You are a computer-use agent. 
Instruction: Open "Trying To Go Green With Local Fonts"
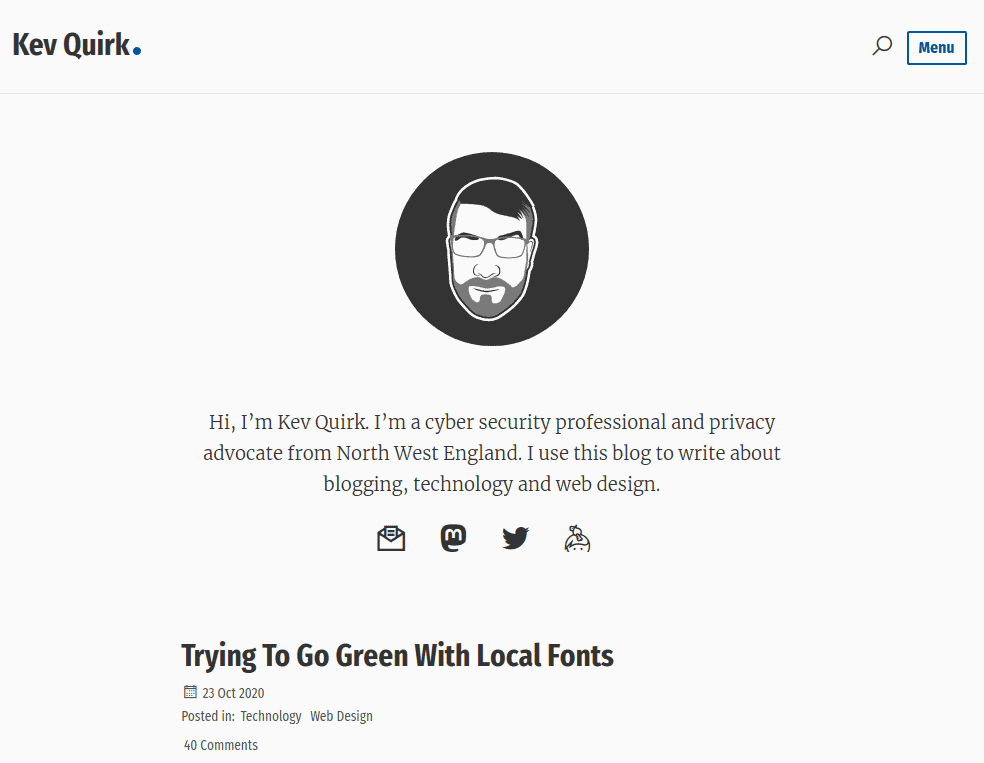[x=397, y=655]
